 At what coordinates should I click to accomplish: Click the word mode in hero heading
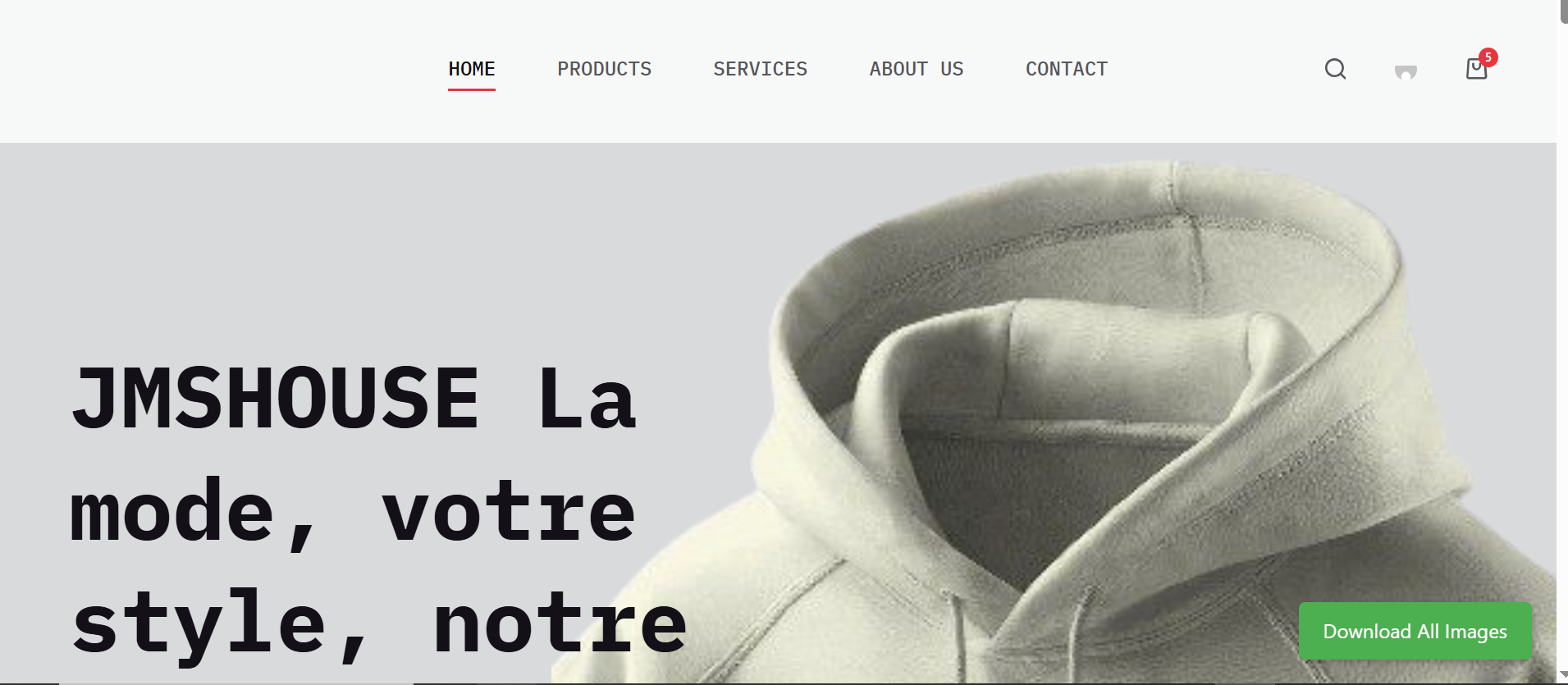[x=172, y=510]
